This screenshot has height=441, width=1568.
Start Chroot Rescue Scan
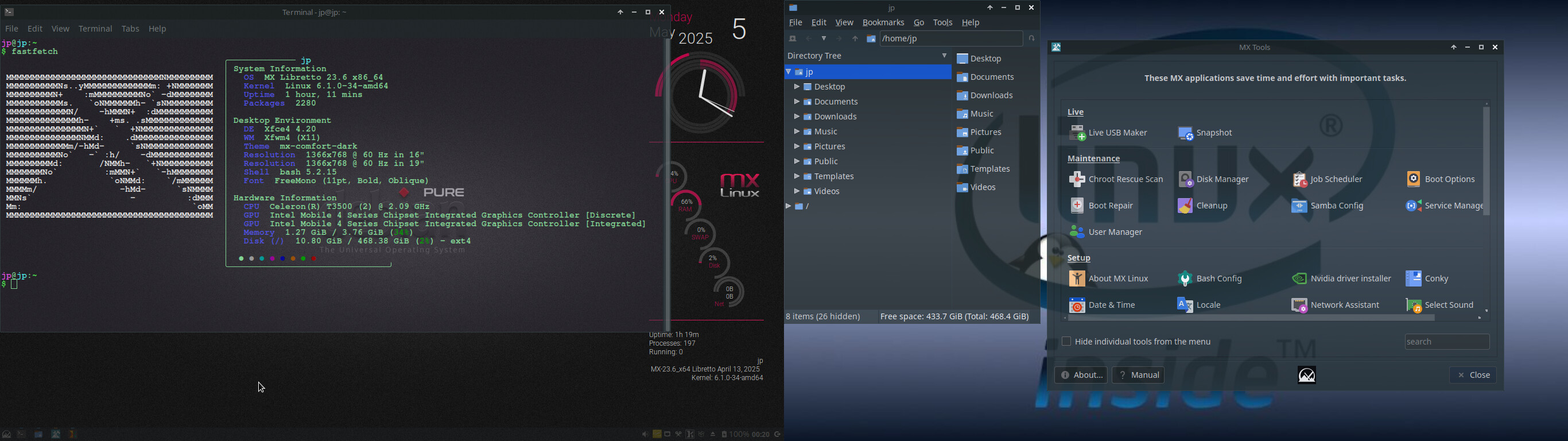pyautogui.click(x=1116, y=179)
